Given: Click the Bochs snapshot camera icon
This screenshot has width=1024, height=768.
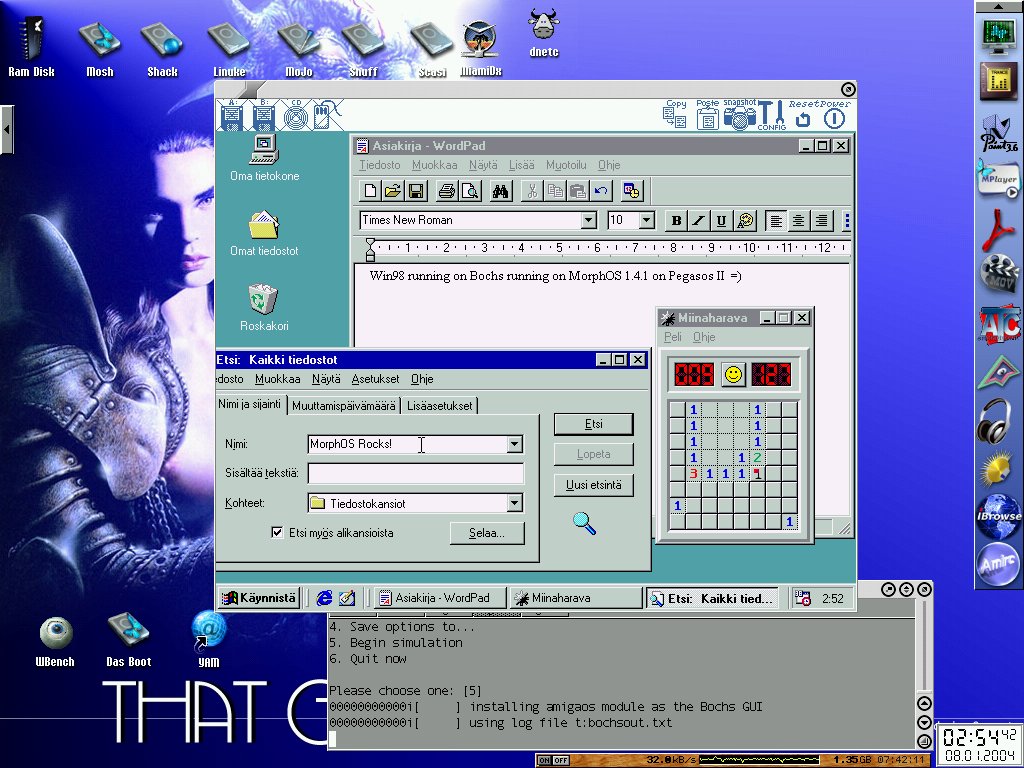Looking at the screenshot, I should (740, 117).
